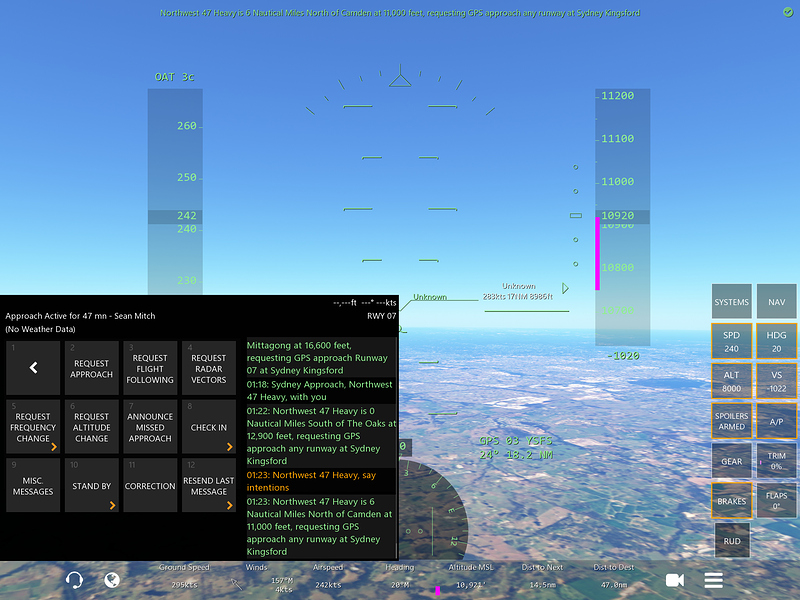Tap the -1020 vertical speed readout
Screen dimensions: 800x600
pos(623,356)
